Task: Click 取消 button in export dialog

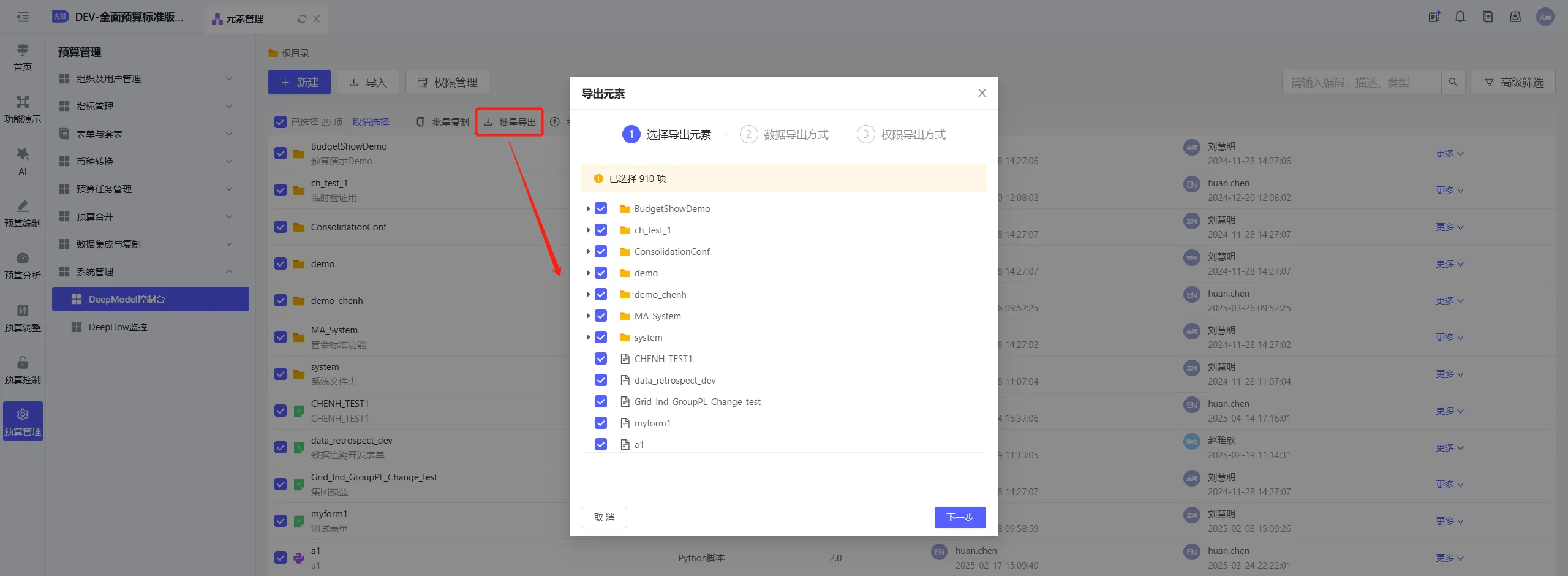Action: [604, 517]
